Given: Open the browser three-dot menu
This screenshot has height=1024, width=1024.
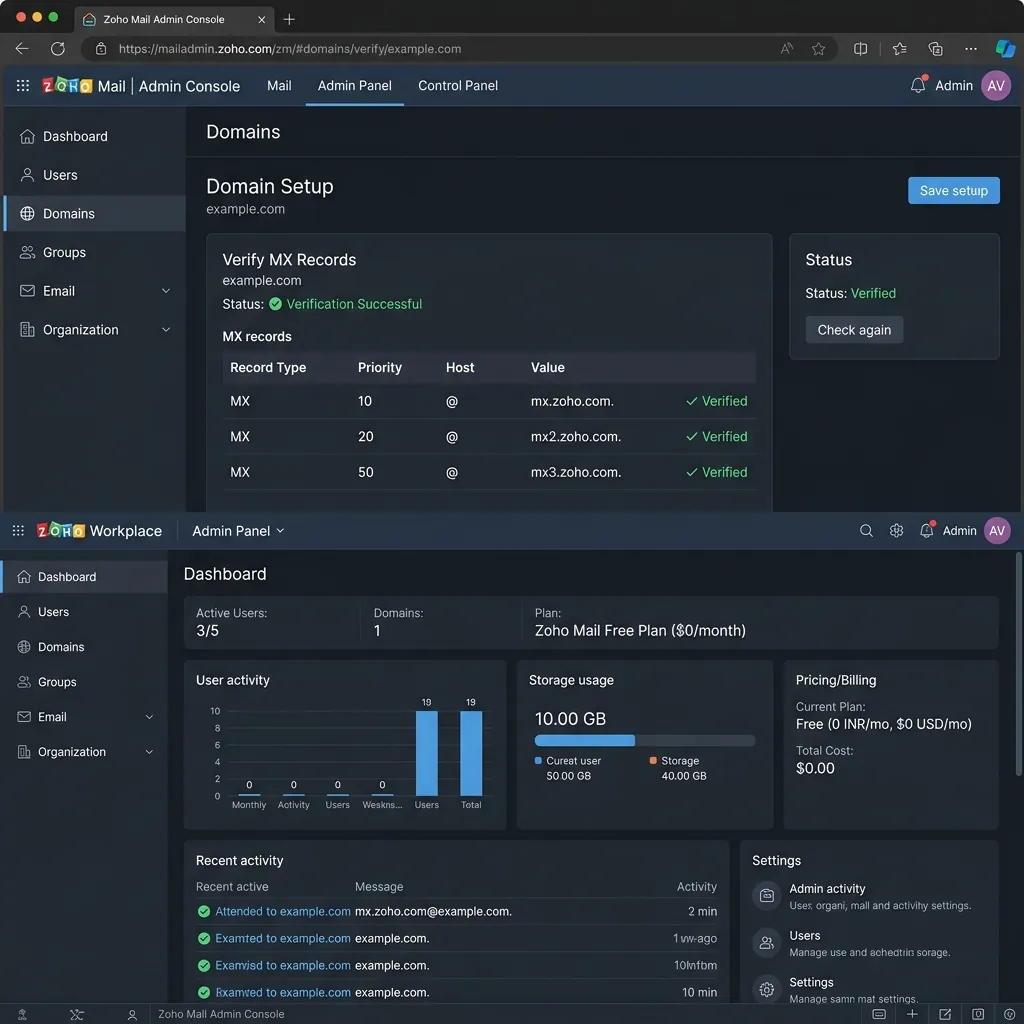Looking at the screenshot, I should tap(971, 49).
